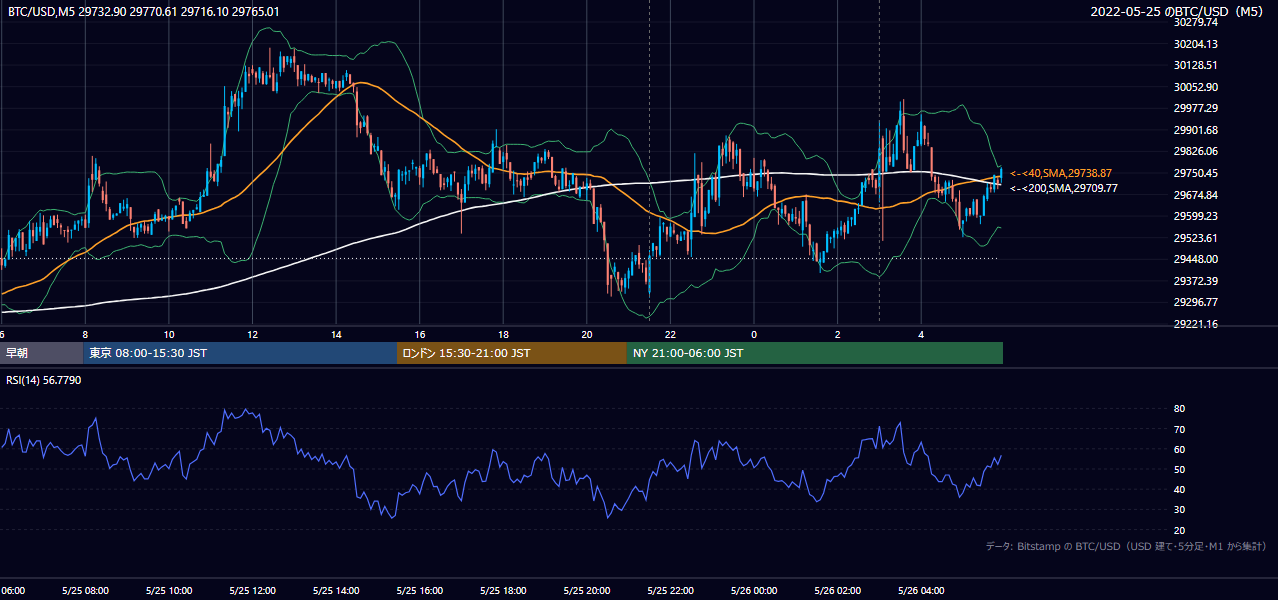Click hour label 16 under price chart
Image resolution: width=1278 pixels, height=600 pixels.
pos(420,334)
